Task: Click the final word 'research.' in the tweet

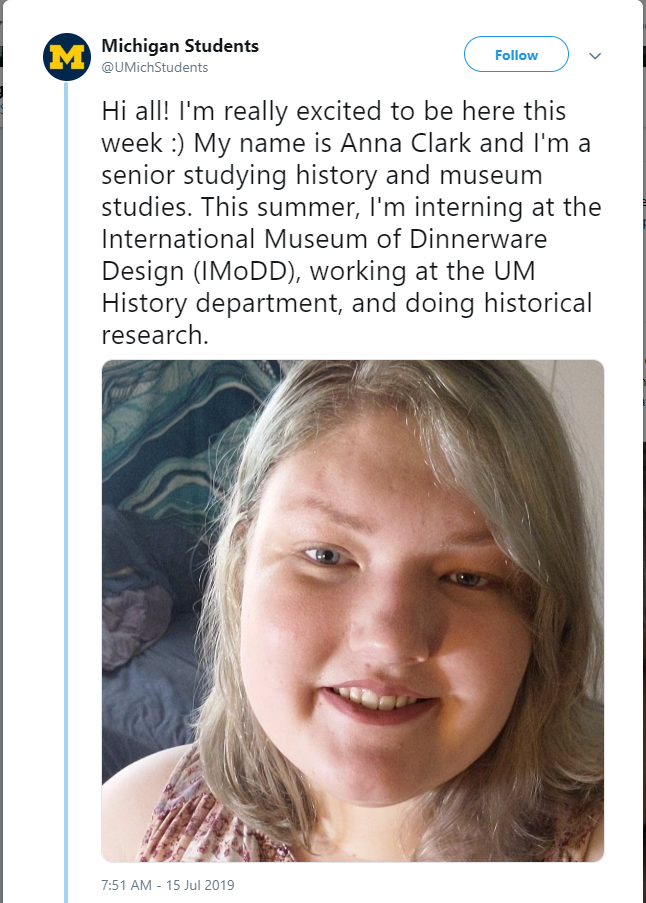Action: [x=155, y=335]
